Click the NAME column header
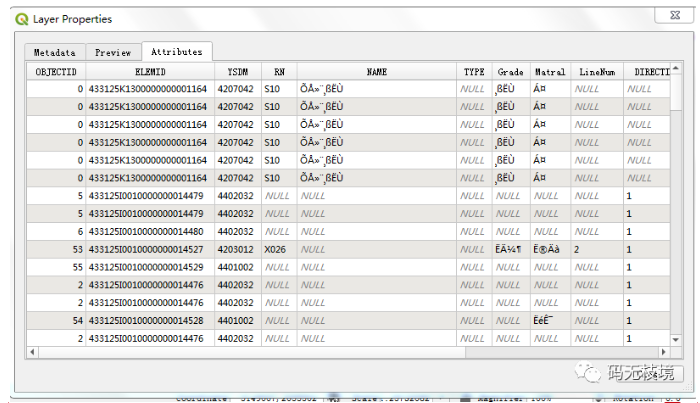Screen dimensions: 700x403 [x=377, y=72]
